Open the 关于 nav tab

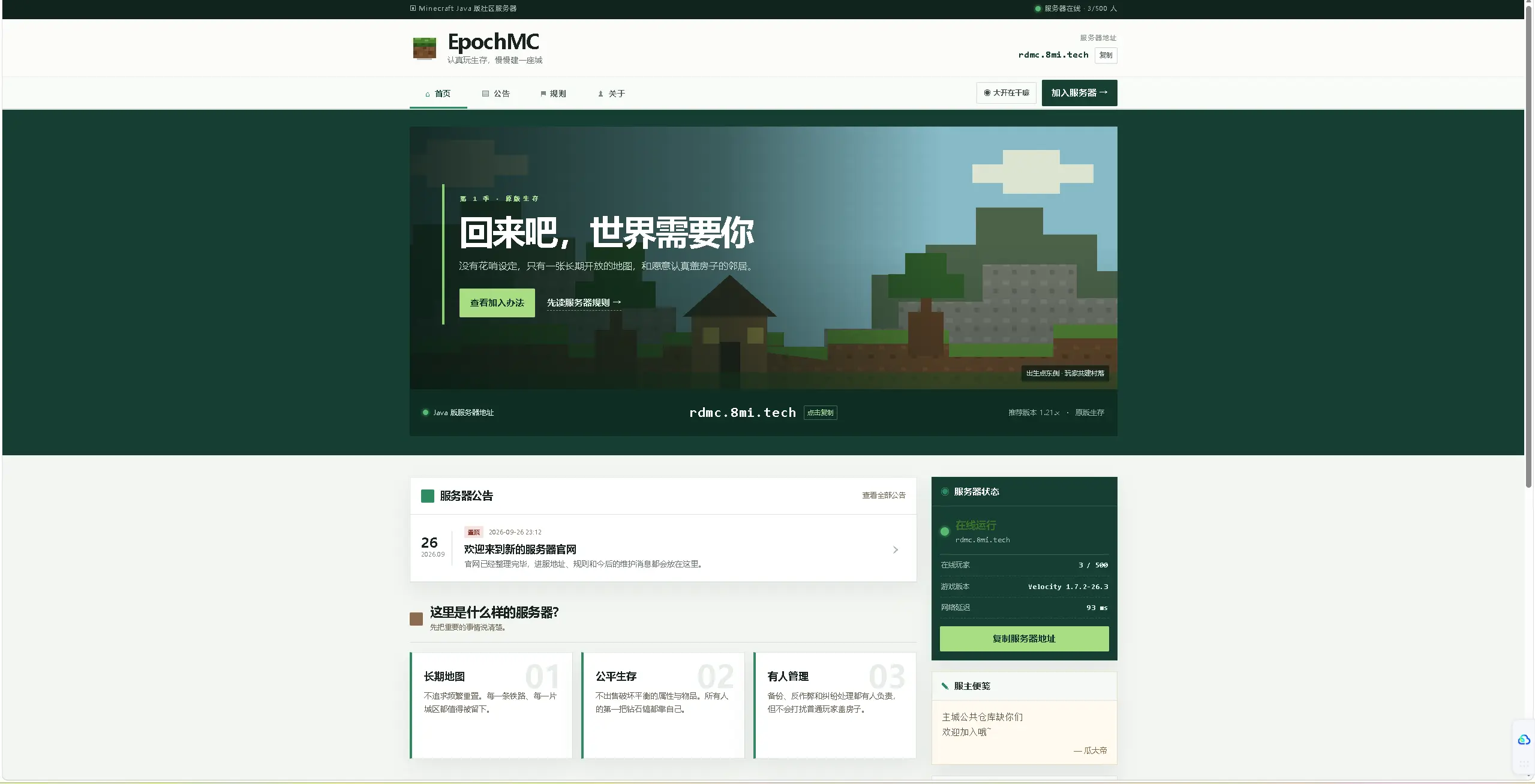click(611, 94)
